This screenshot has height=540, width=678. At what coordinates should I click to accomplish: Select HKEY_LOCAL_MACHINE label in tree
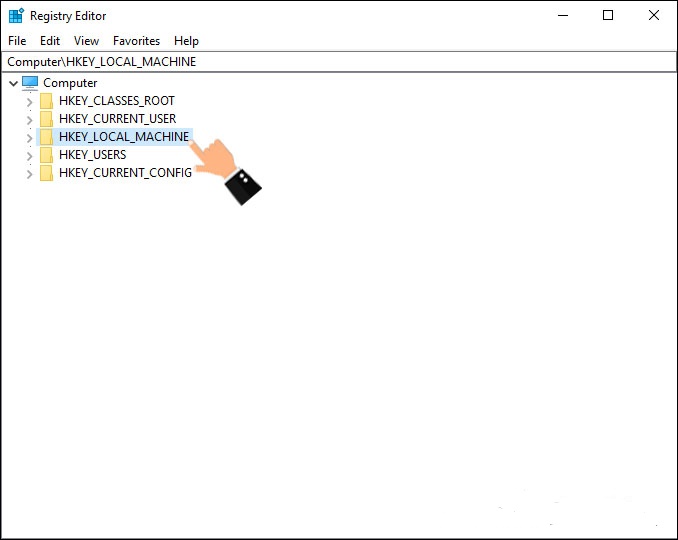point(124,137)
